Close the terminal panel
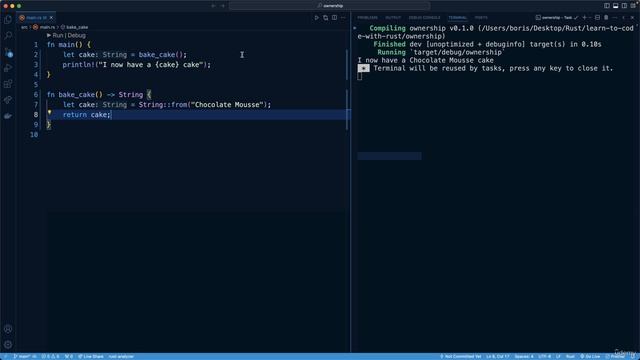Viewport: 640px width, 360px height. point(633,18)
